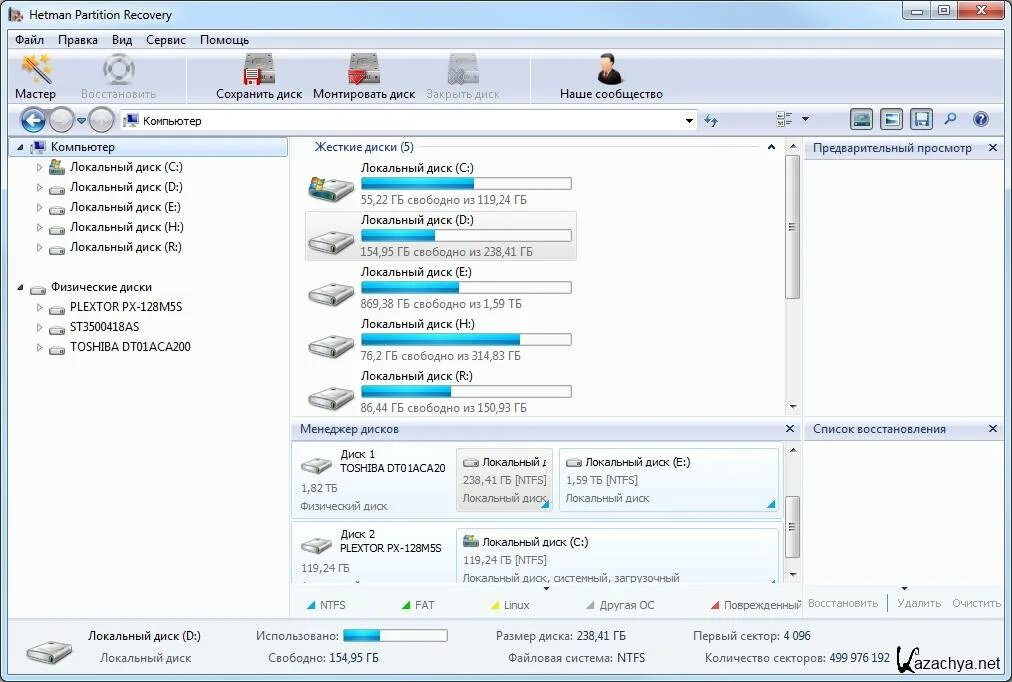Image resolution: width=1012 pixels, height=682 pixels.
Task: Open the Файл menu
Action: [x=30, y=40]
